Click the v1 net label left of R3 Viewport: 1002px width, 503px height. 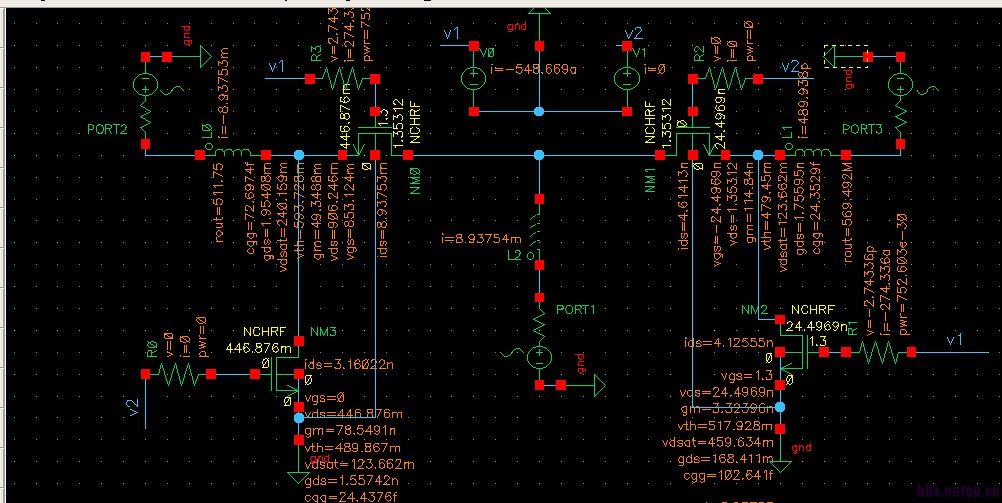[x=276, y=66]
